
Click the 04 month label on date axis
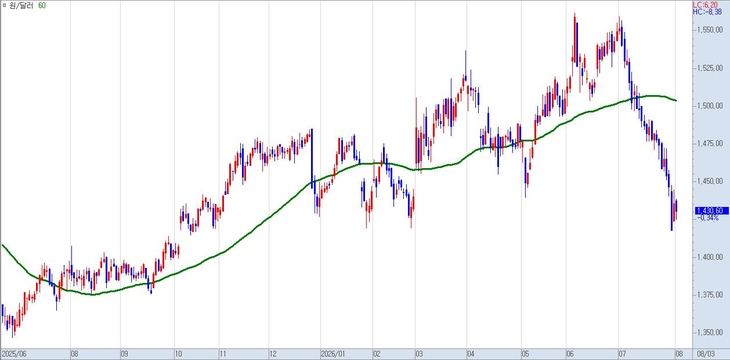pos(470,353)
